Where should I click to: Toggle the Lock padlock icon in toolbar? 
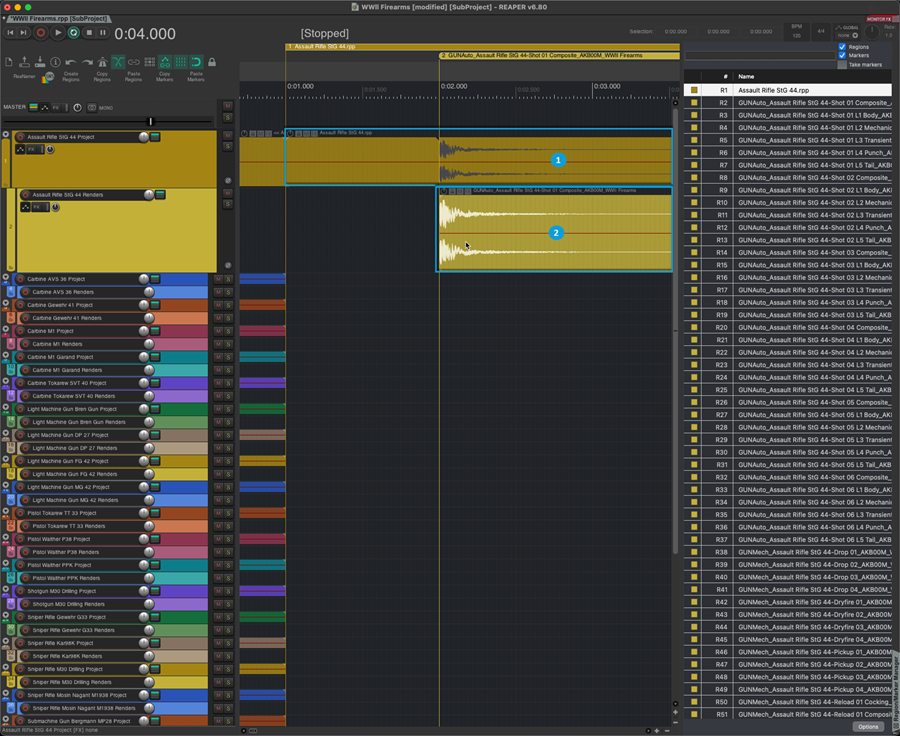pos(212,62)
